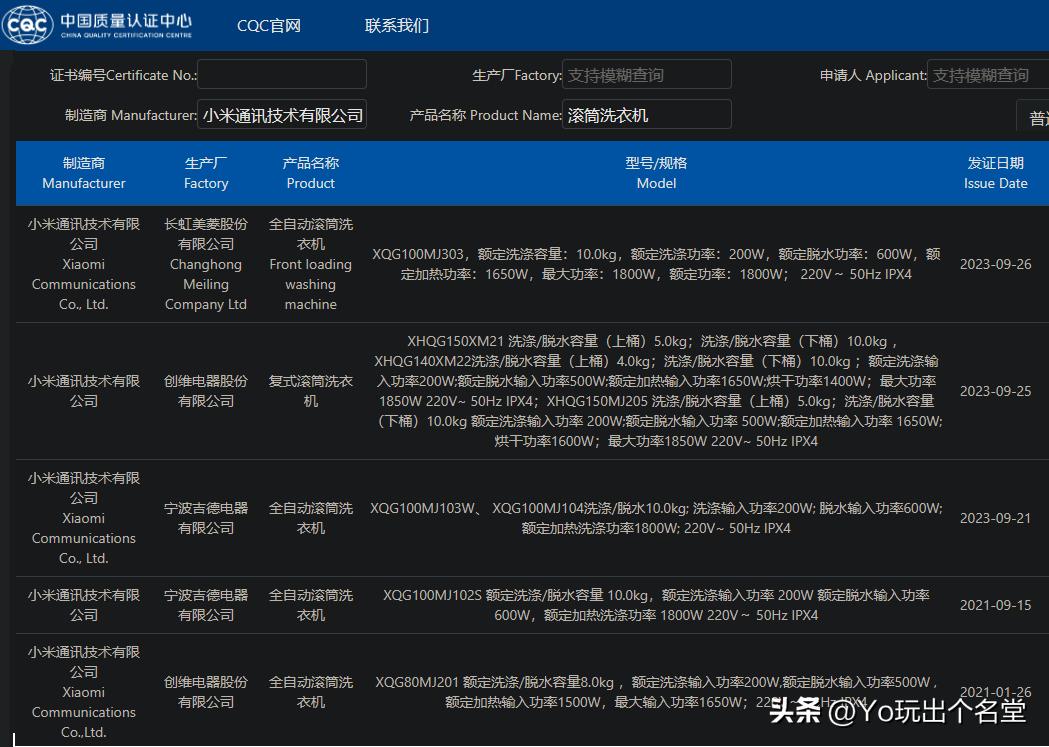
Task: Click the Changhong Meiling Company Ltd factory cell
Action: pos(206,264)
